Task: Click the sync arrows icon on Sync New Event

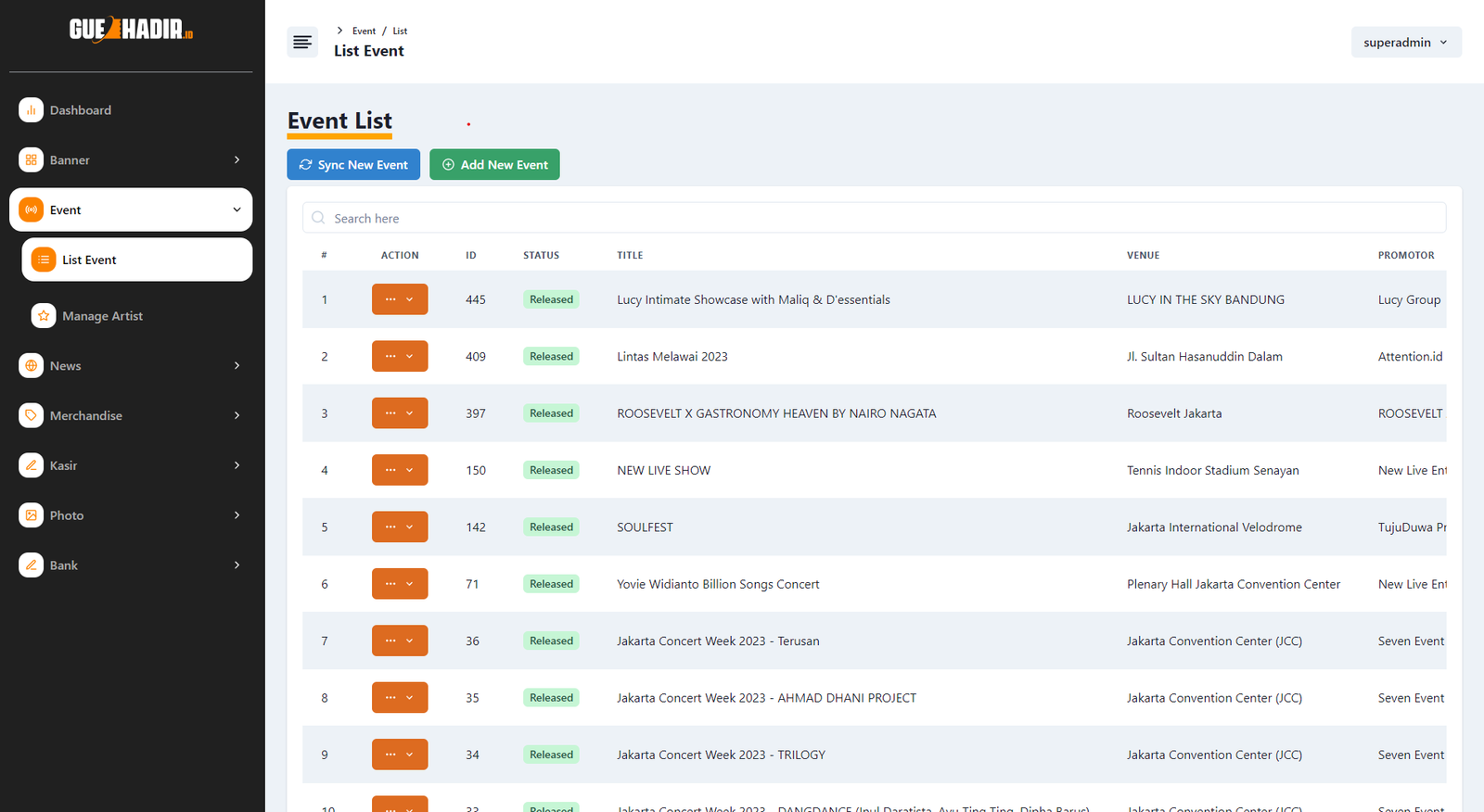Action: pyautogui.click(x=305, y=165)
